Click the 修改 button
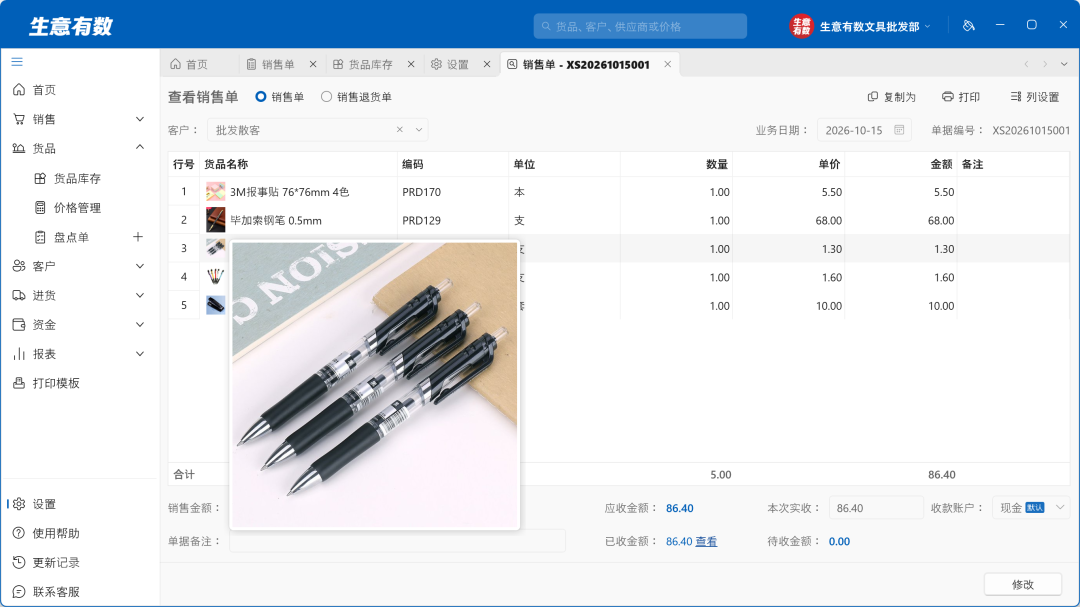This screenshot has height=607, width=1080. (1023, 584)
